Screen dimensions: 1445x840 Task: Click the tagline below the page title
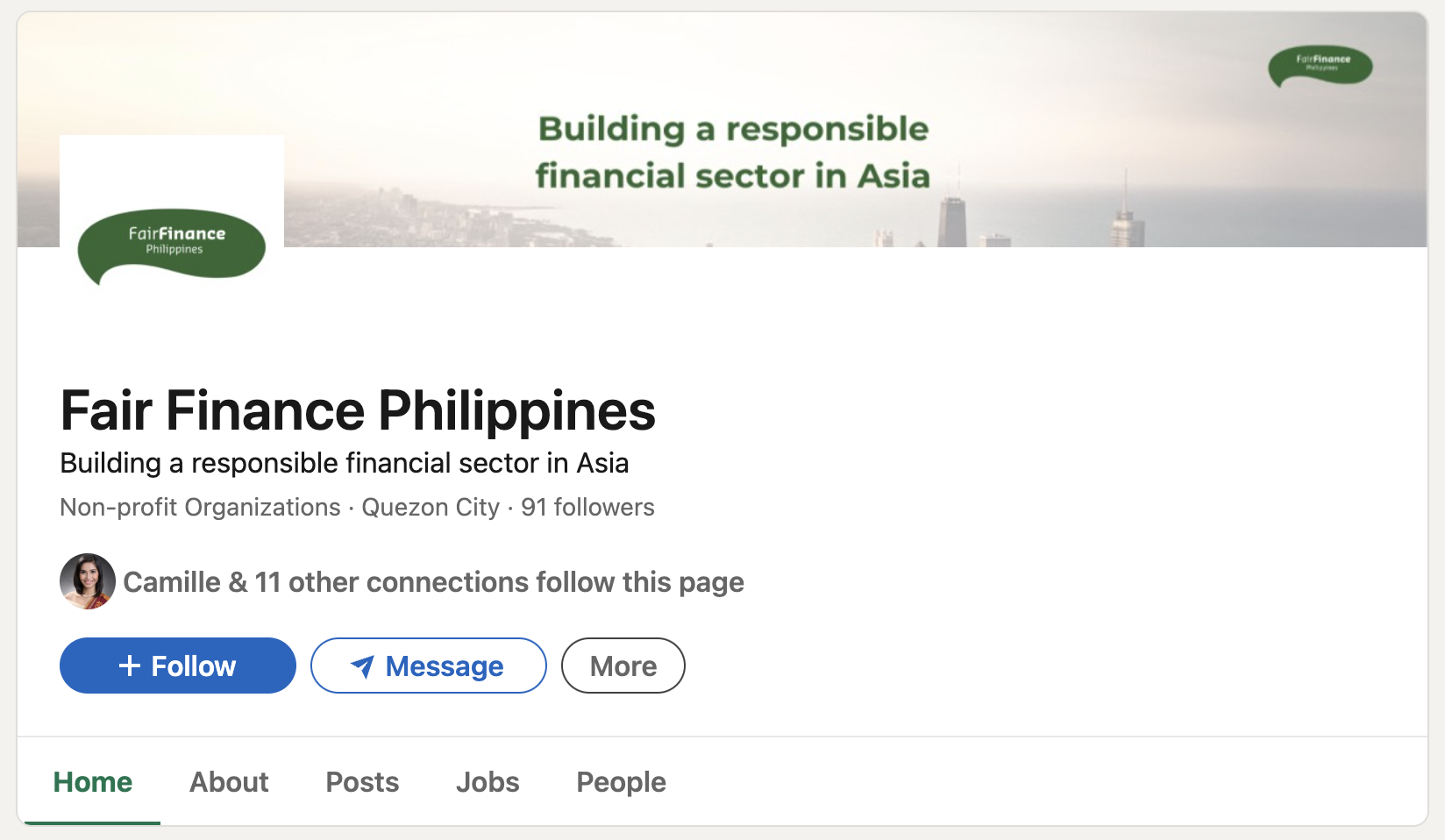[x=345, y=463]
